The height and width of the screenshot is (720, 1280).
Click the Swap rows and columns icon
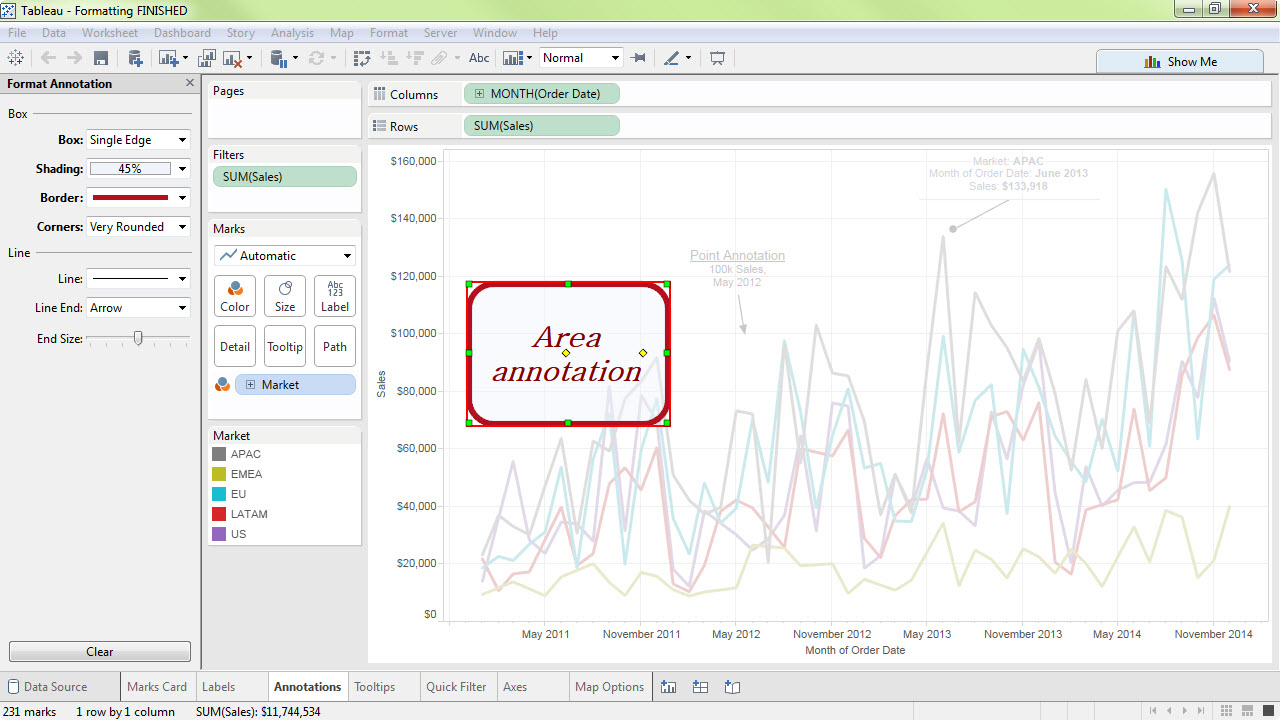click(362, 58)
